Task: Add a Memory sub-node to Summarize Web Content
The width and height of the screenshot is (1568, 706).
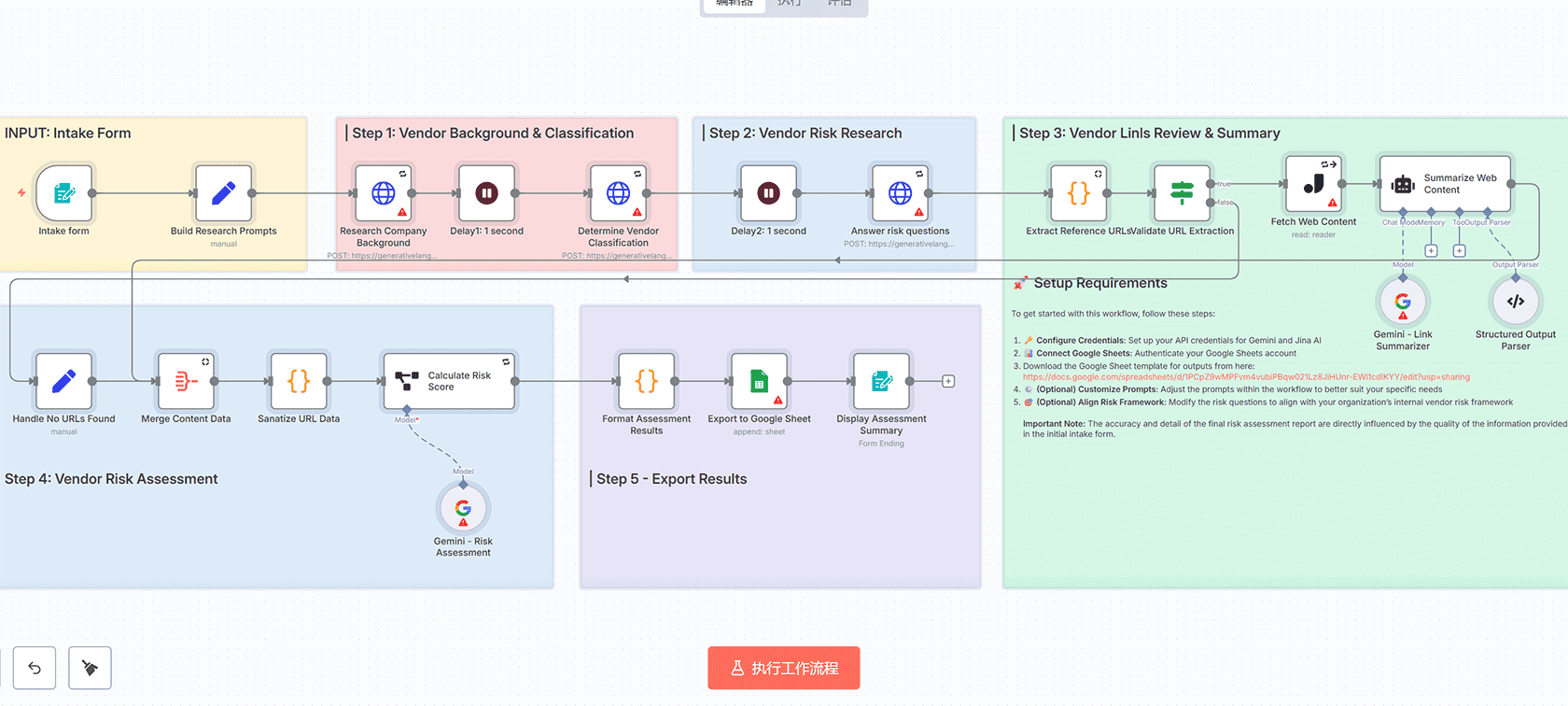Action: 1431,250
